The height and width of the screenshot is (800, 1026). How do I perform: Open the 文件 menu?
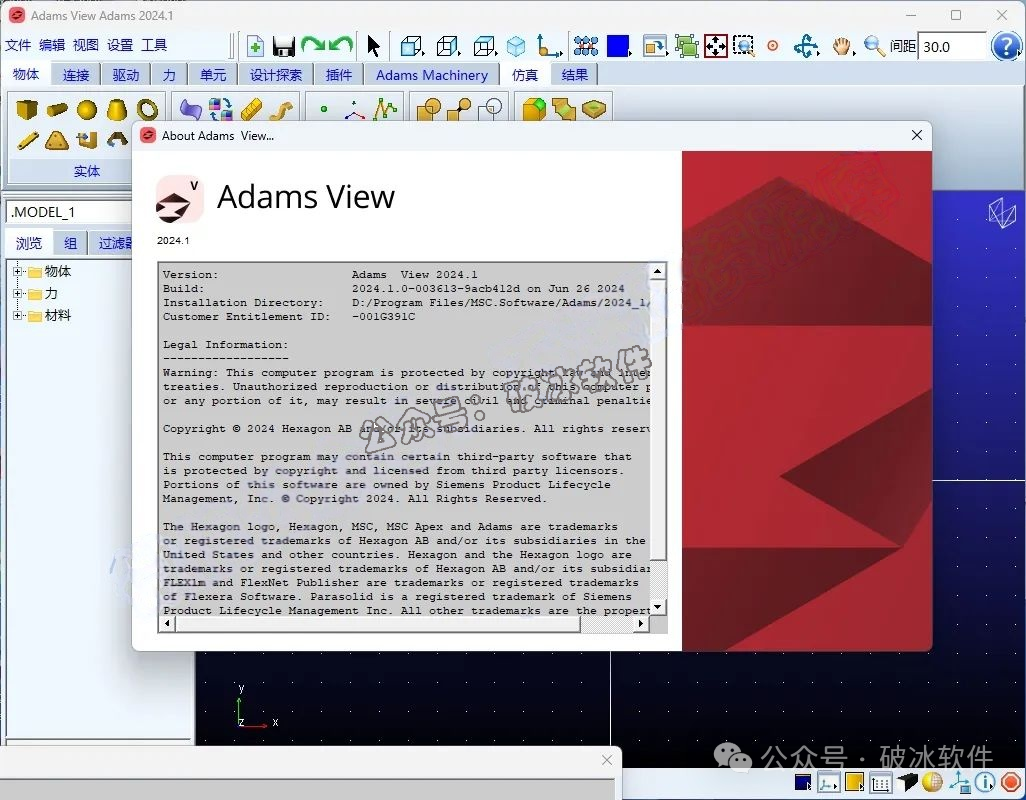point(17,45)
